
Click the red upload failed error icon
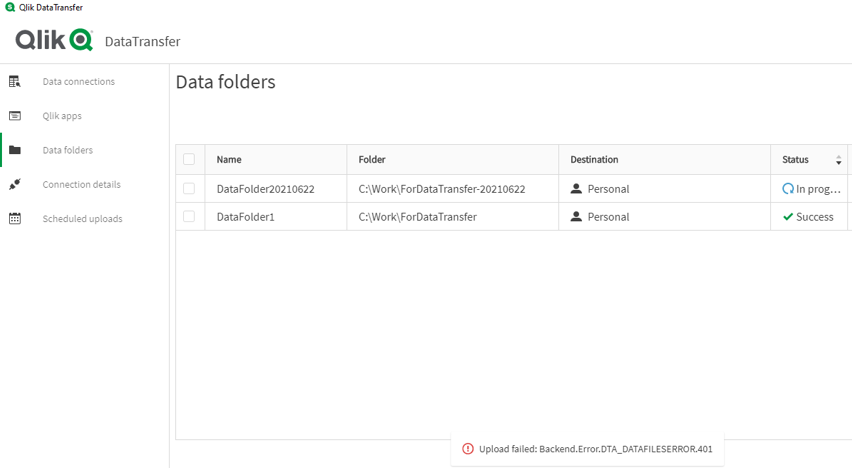tap(468, 449)
